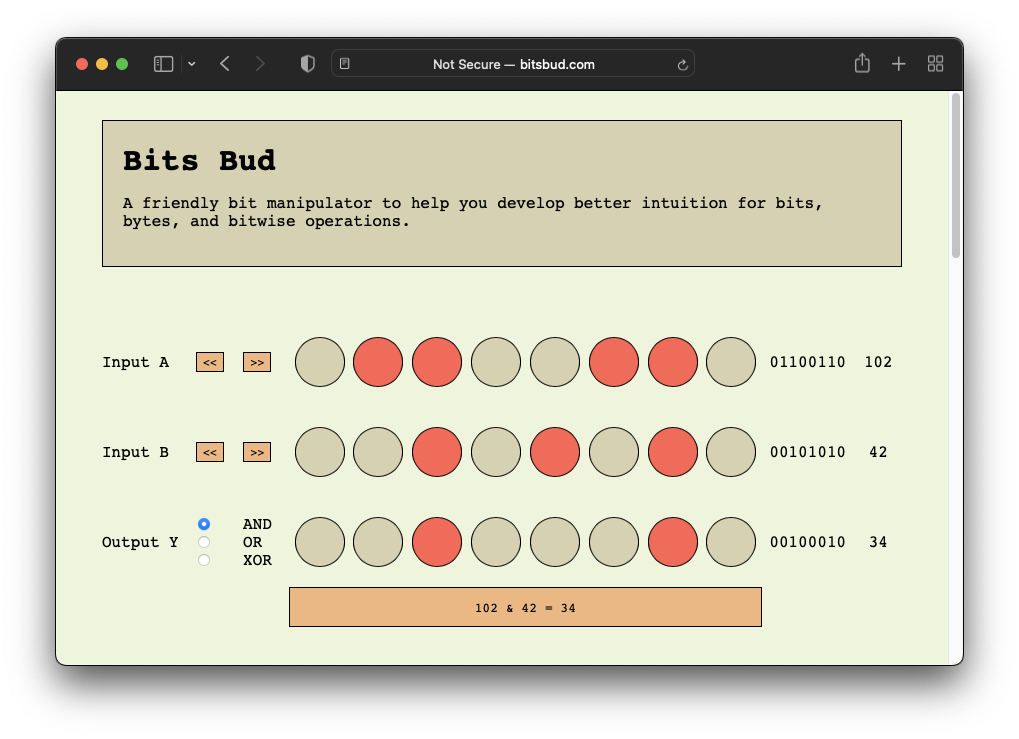This screenshot has width=1019, height=739.
Task: Toggle Input A fifth circle from left
Action: pyautogui.click(x=555, y=362)
